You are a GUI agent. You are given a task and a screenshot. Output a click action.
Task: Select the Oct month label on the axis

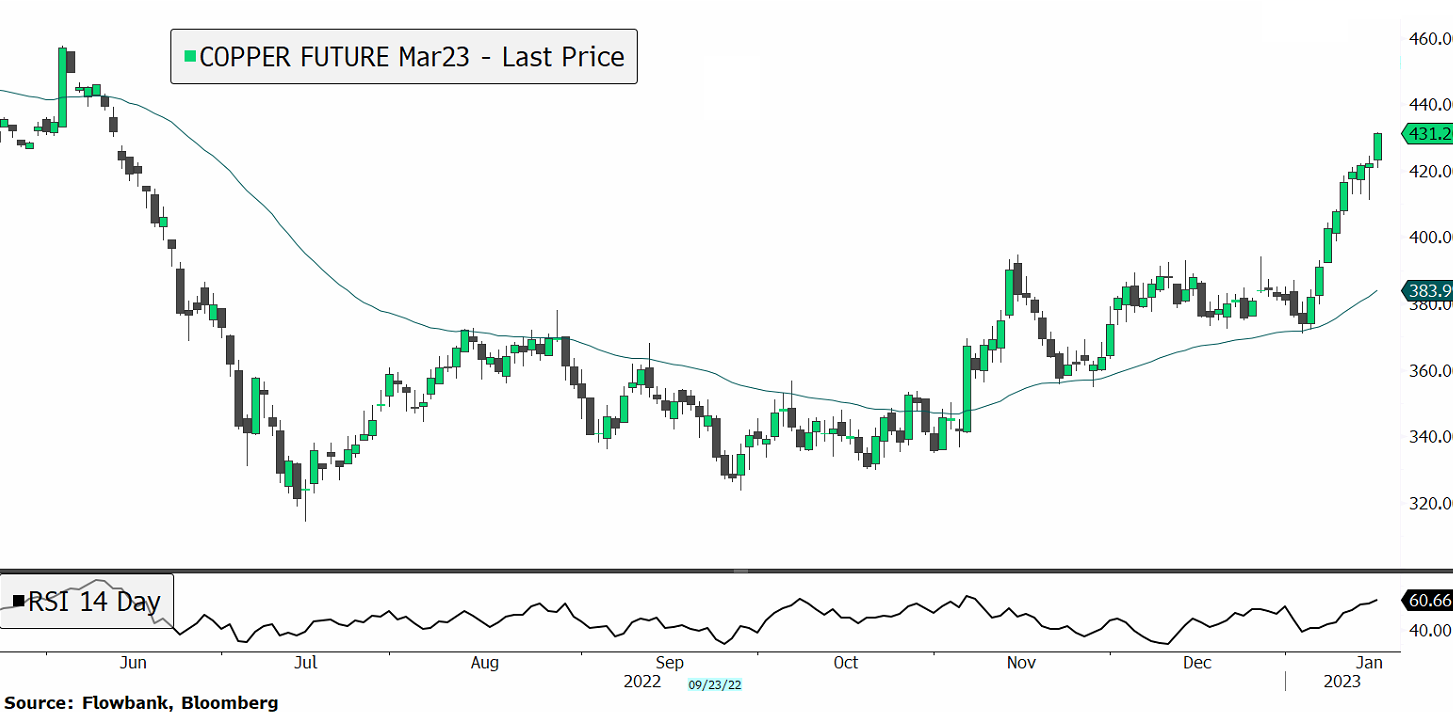846,663
